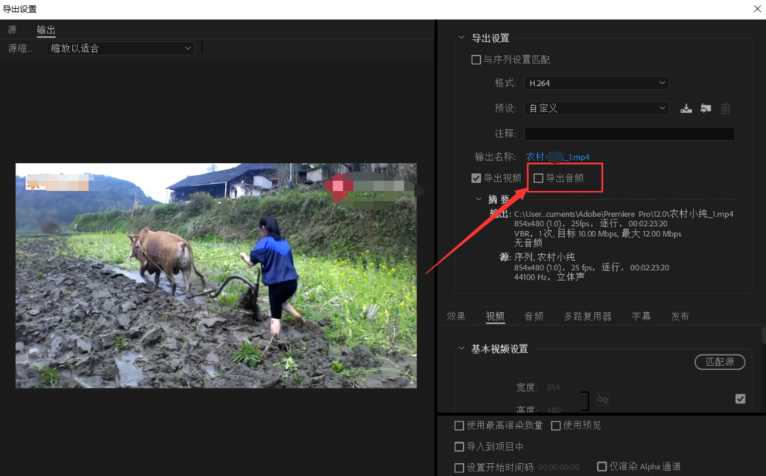Enable 与序列设置匹配 checkbox
Image resolution: width=766 pixels, height=476 pixels.
click(x=476, y=60)
